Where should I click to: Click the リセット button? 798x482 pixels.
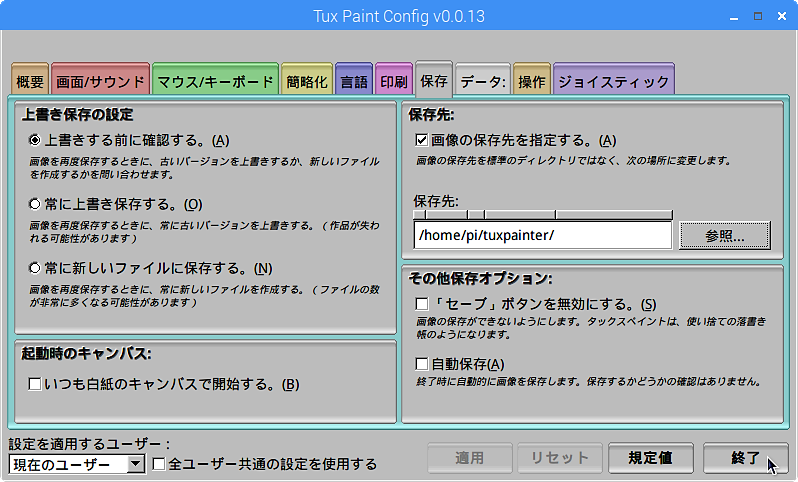tap(560, 458)
